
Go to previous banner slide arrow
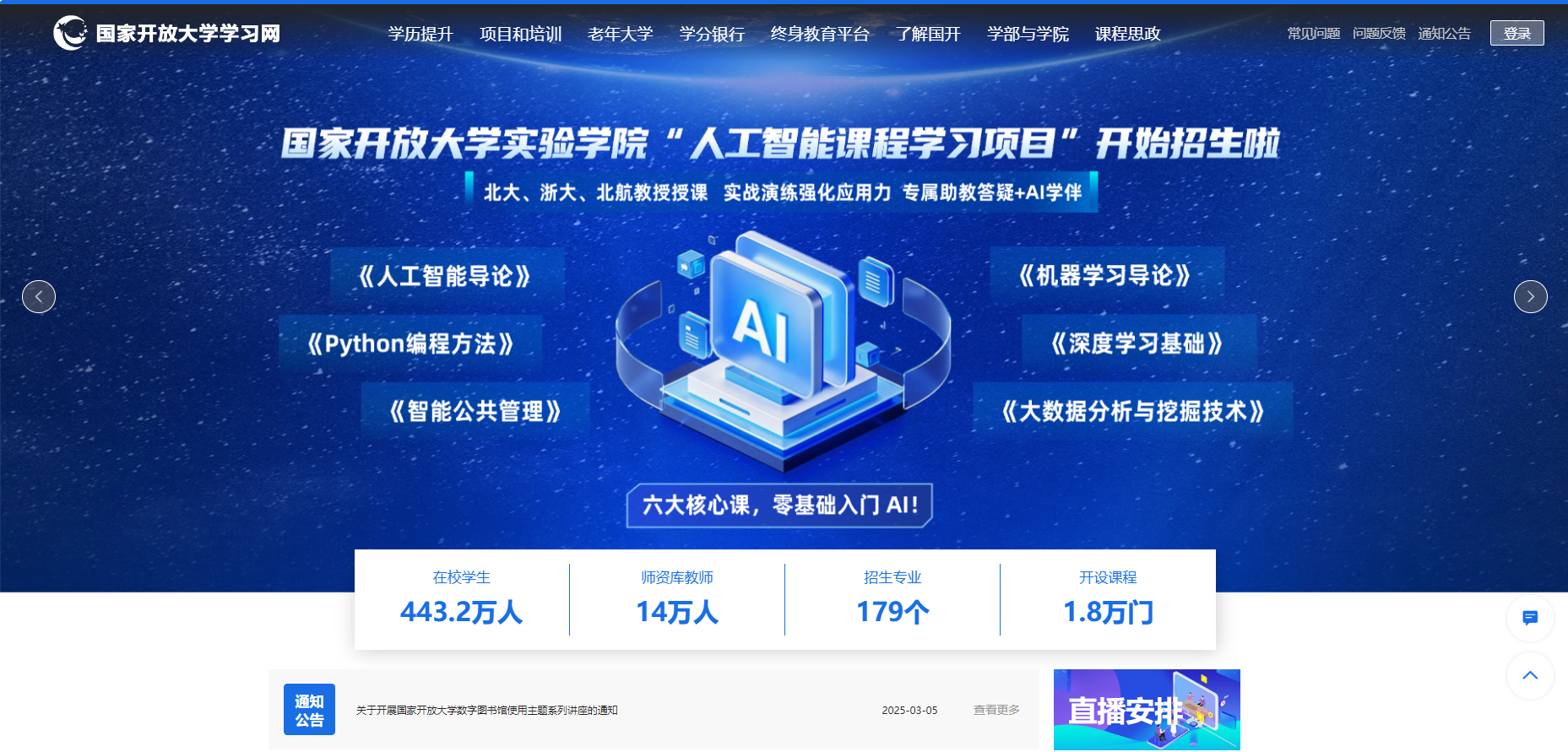coord(39,296)
